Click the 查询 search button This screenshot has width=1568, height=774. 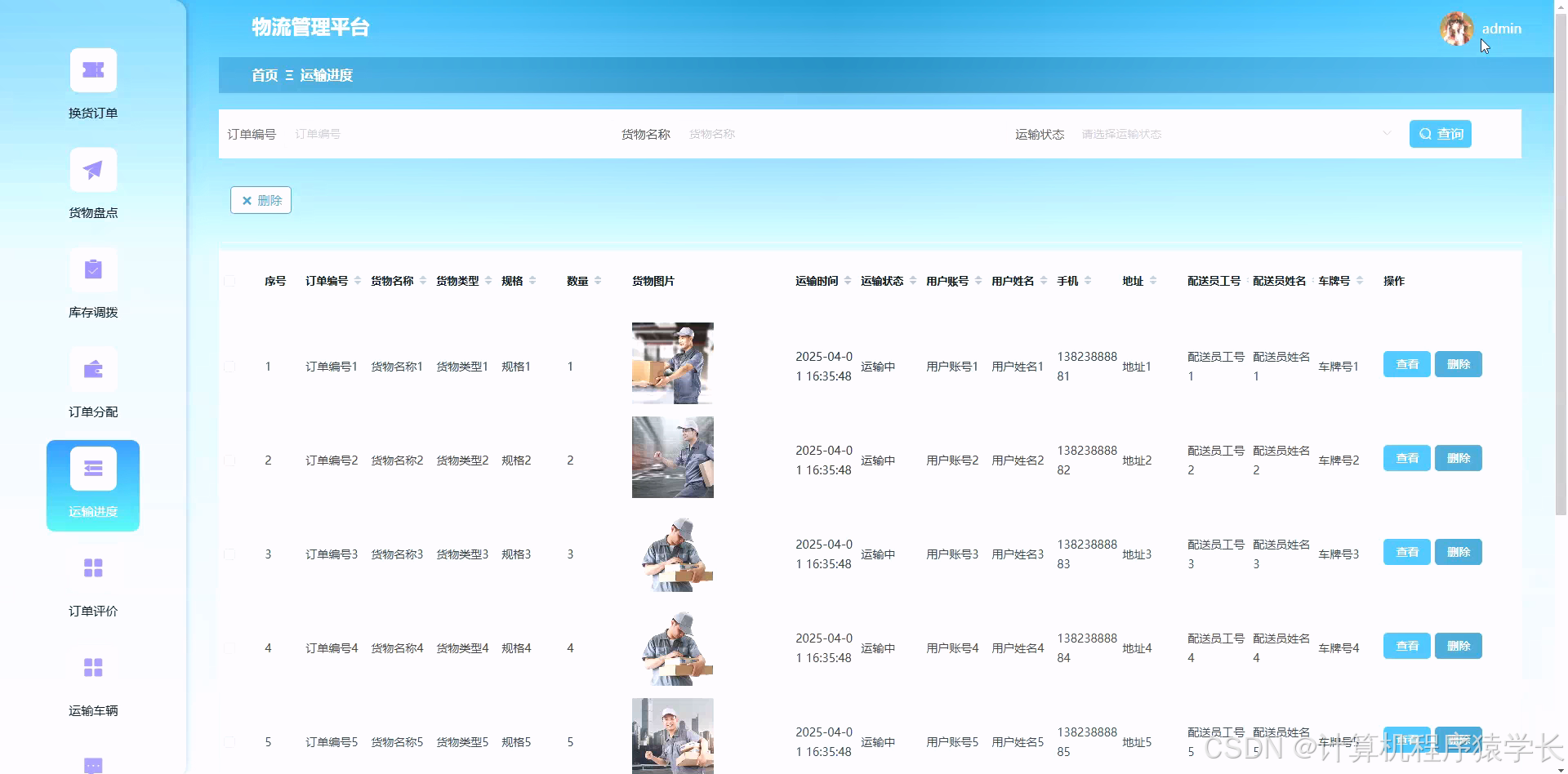point(1440,134)
